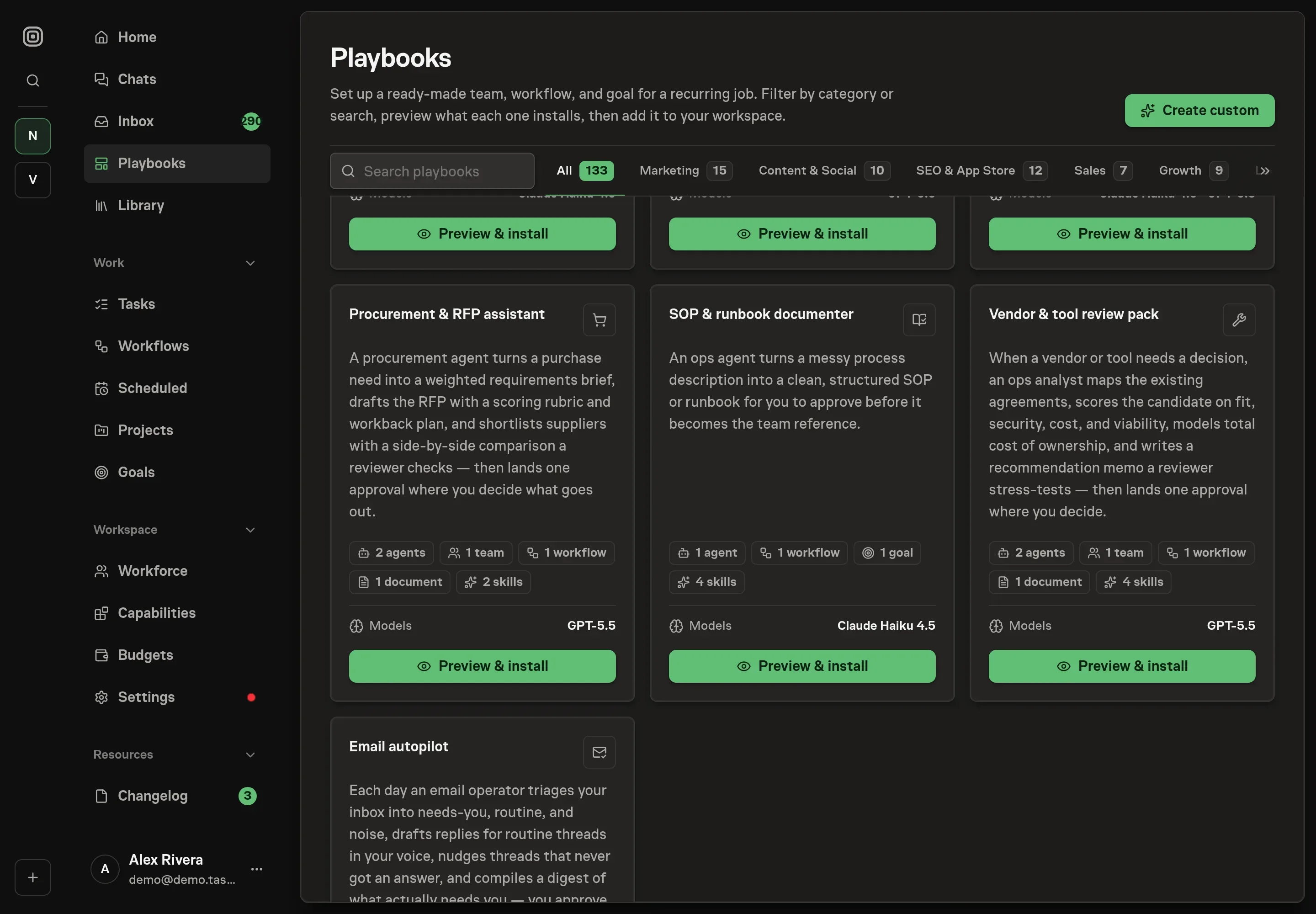Image resolution: width=1316 pixels, height=914 pixels.
Task: Click the Settings gear icon
Action: (x=101, y=697)
